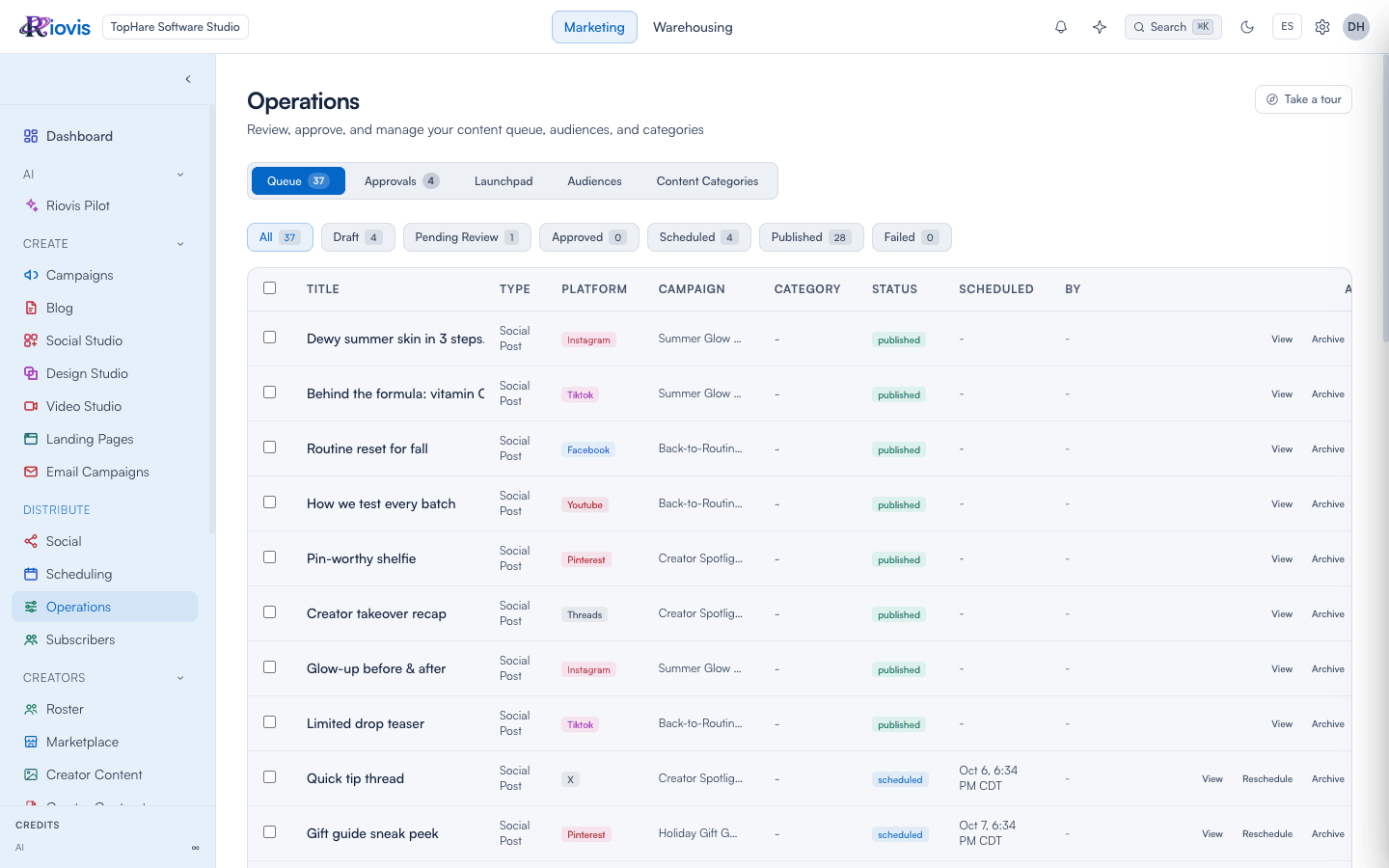Switch to the Approvals tab

[401, 181]
